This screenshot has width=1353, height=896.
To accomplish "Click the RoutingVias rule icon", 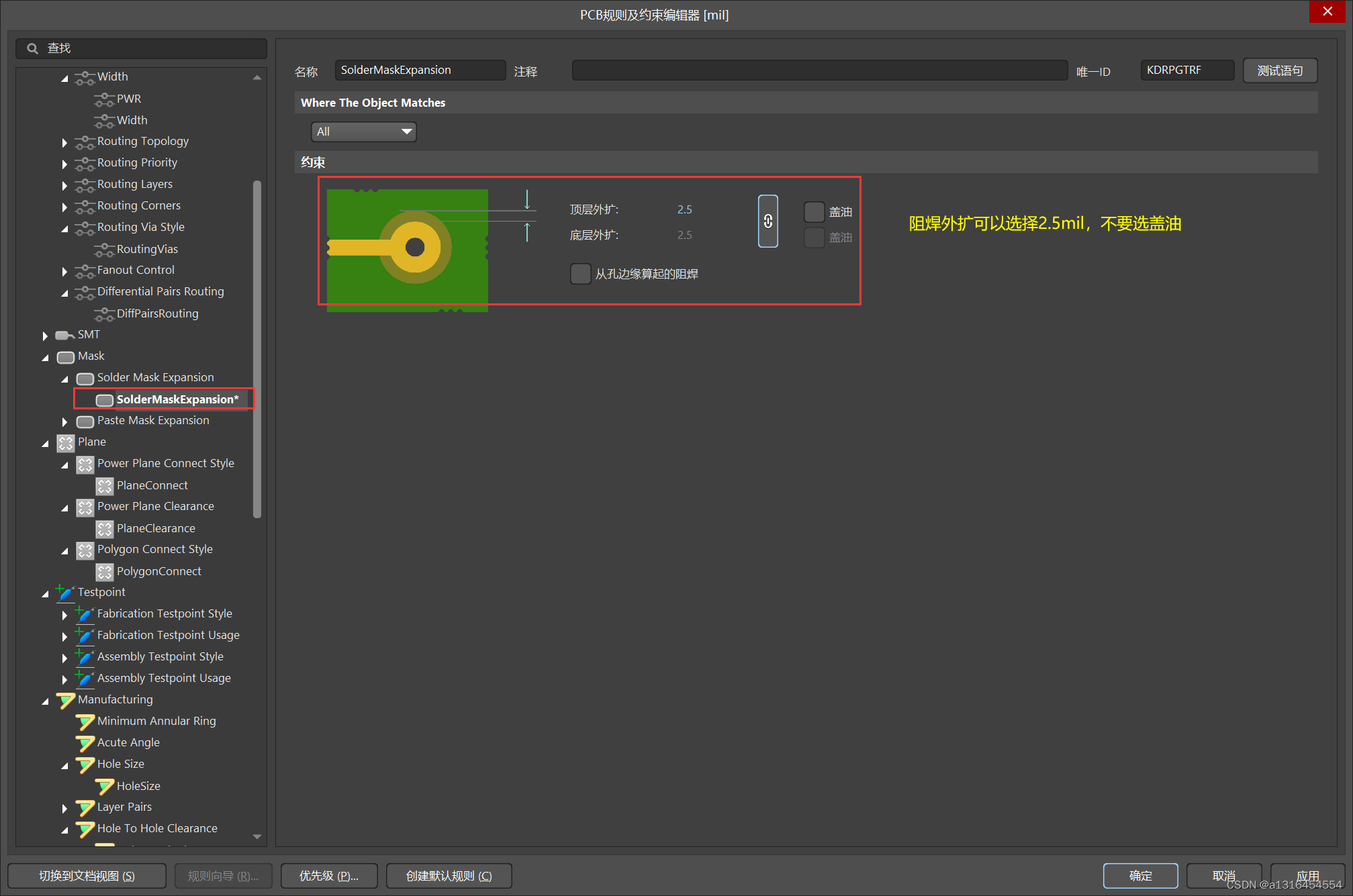I will pyautogui.click(x=104, y=250).
